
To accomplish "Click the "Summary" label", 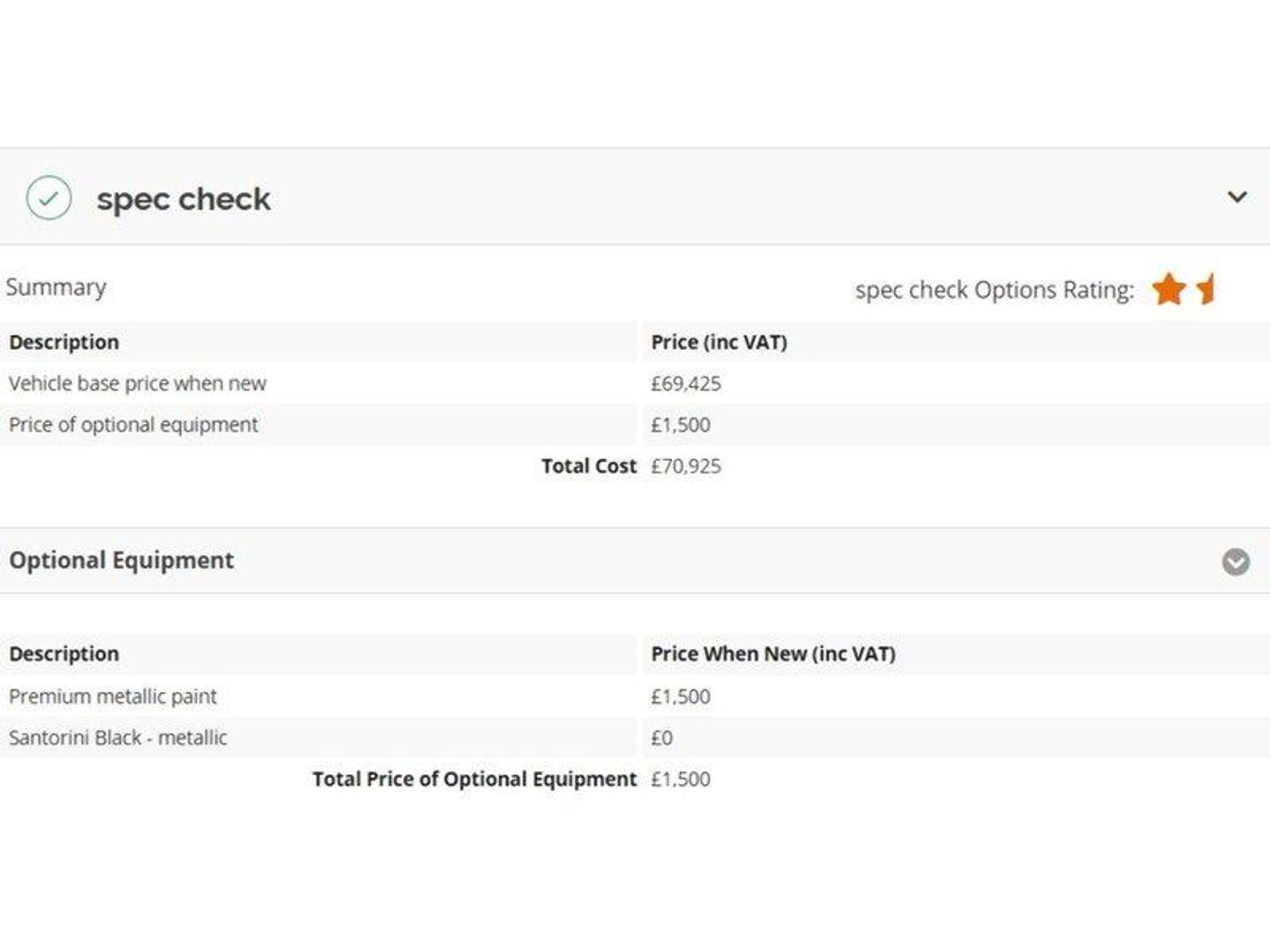I will pos(56,287).
